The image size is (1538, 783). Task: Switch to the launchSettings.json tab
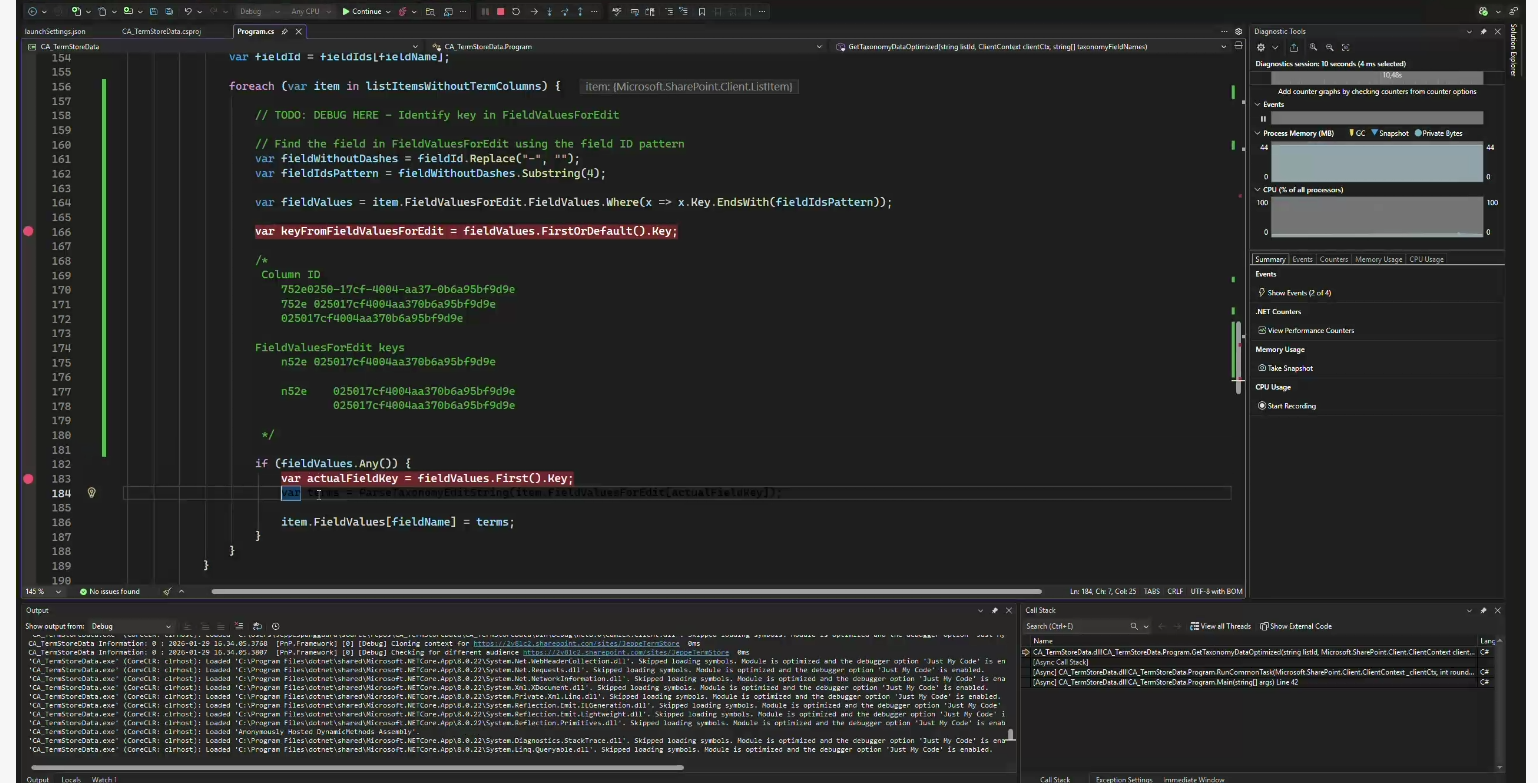point(55,31)
